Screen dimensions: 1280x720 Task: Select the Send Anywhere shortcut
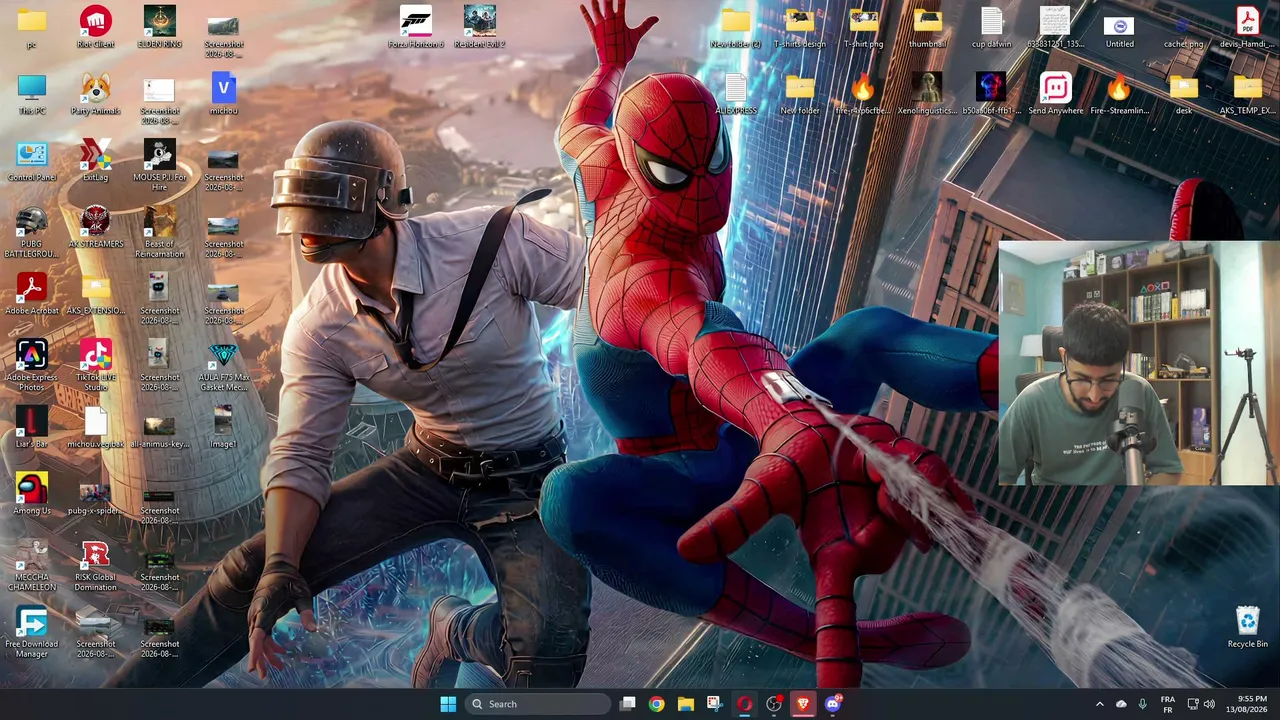click(x=1055, y=94)
